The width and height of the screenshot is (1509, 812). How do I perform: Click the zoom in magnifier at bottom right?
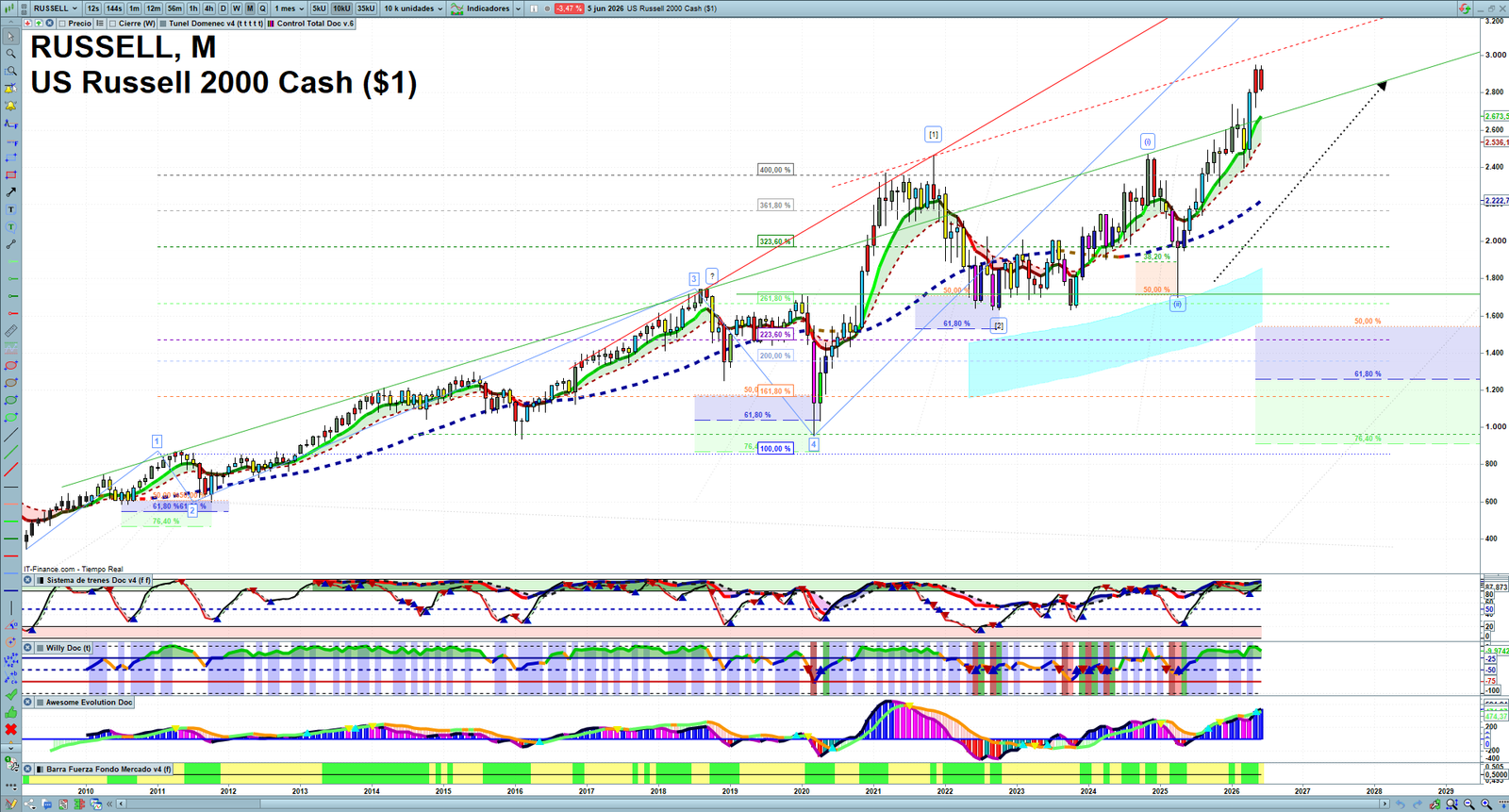tap(1486, 804)
